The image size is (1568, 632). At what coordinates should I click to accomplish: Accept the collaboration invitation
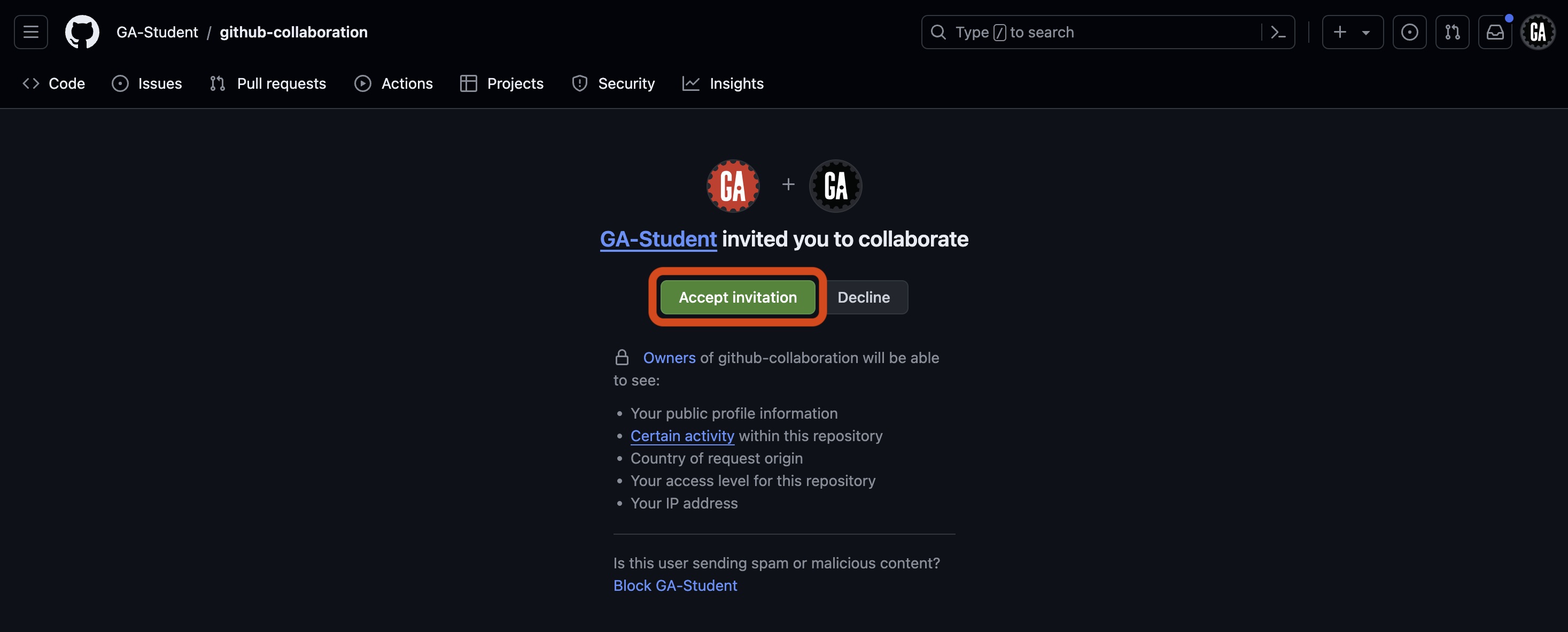point(737,297)
